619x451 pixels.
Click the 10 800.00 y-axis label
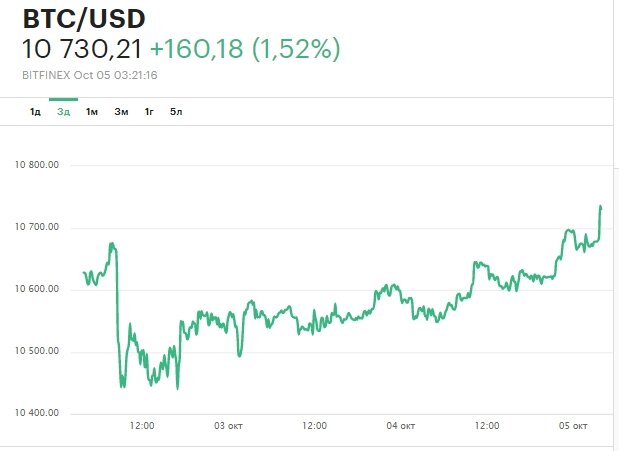pyautogui.click(x=37, y=165)
